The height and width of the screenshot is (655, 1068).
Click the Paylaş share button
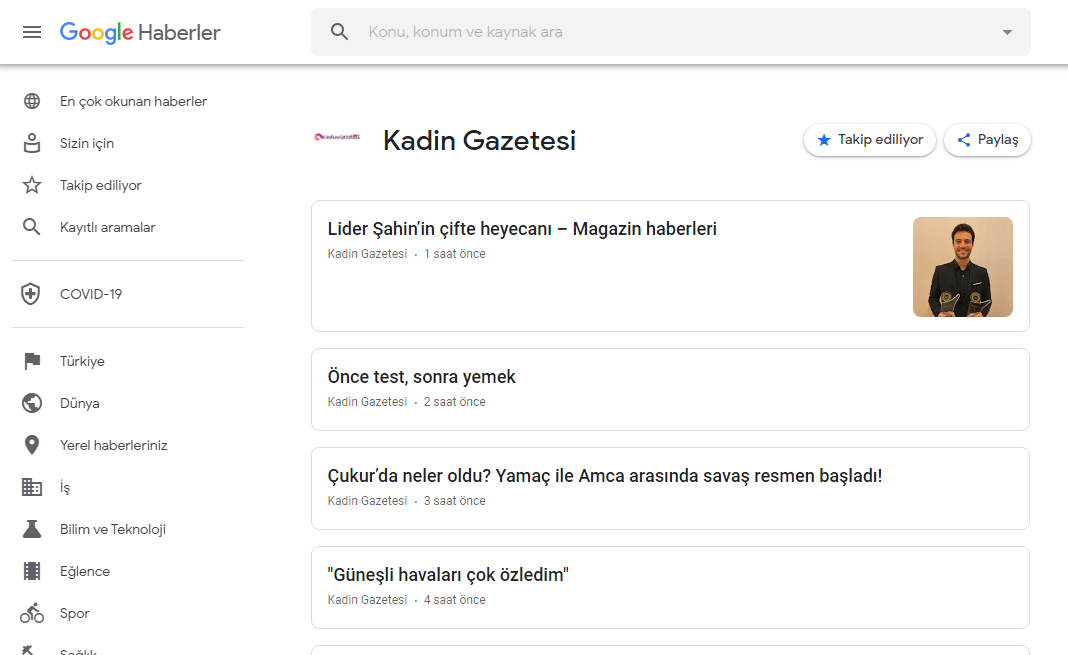(987, 140)
